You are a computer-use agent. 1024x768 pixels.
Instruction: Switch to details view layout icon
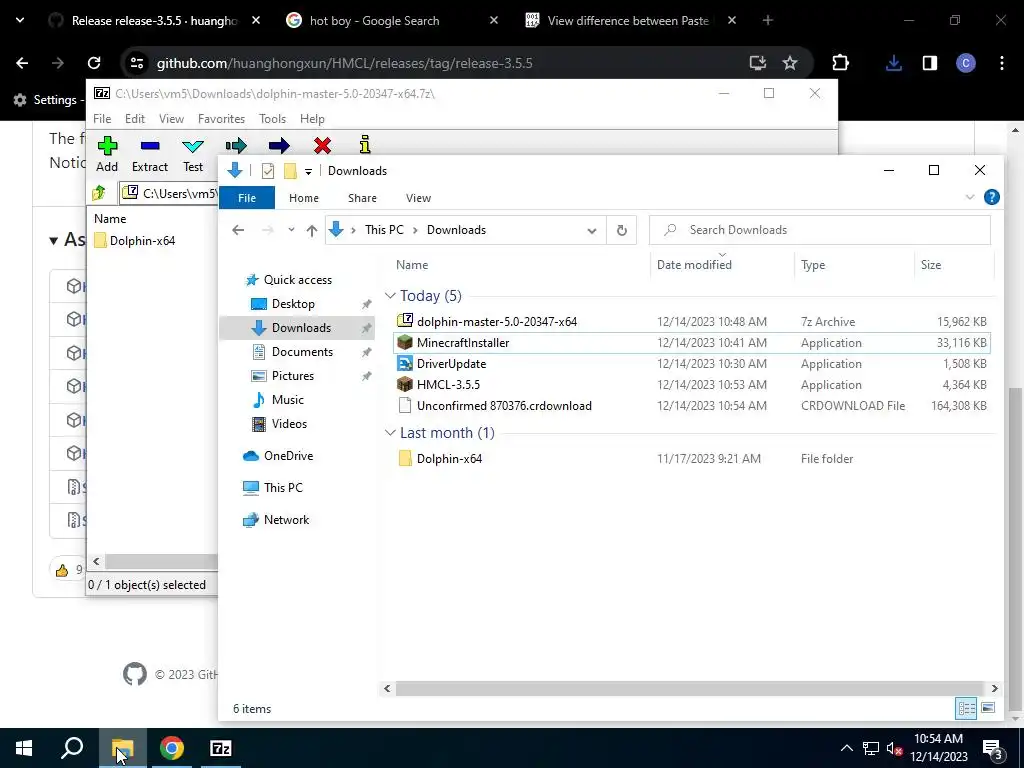pyautogui.click(x=966, y=708)
